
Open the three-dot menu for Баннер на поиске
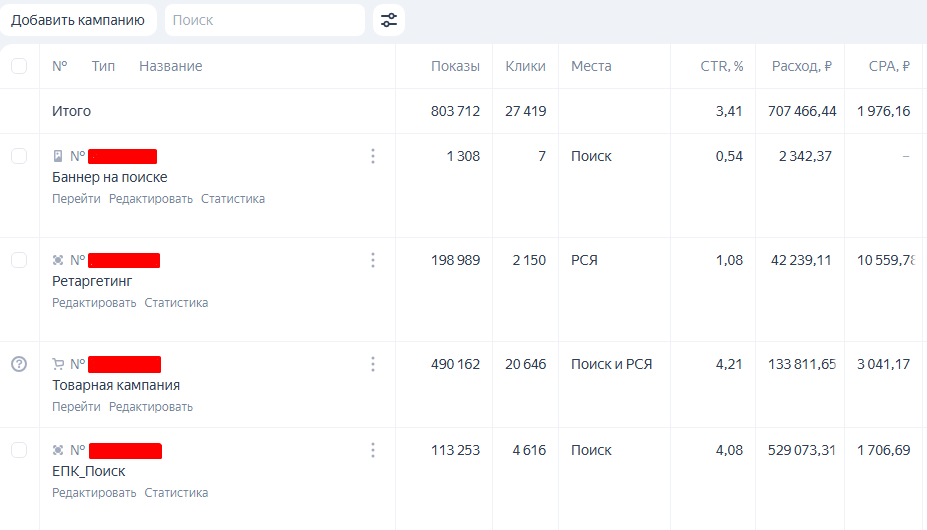(373, 156)
